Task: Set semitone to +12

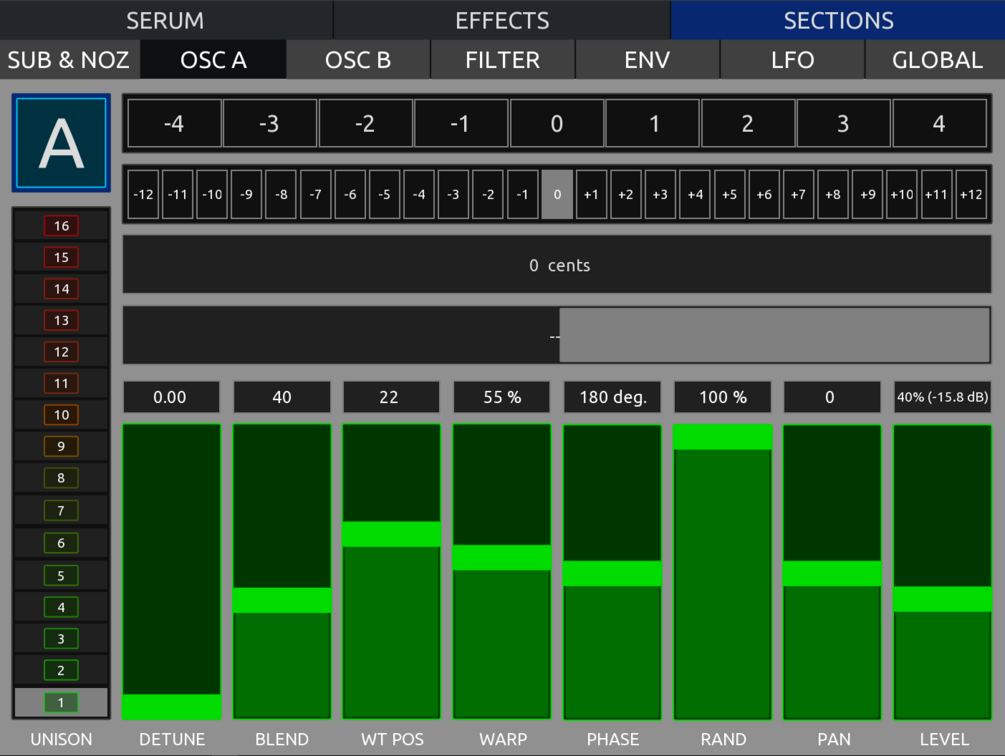Action: point(970,194)
